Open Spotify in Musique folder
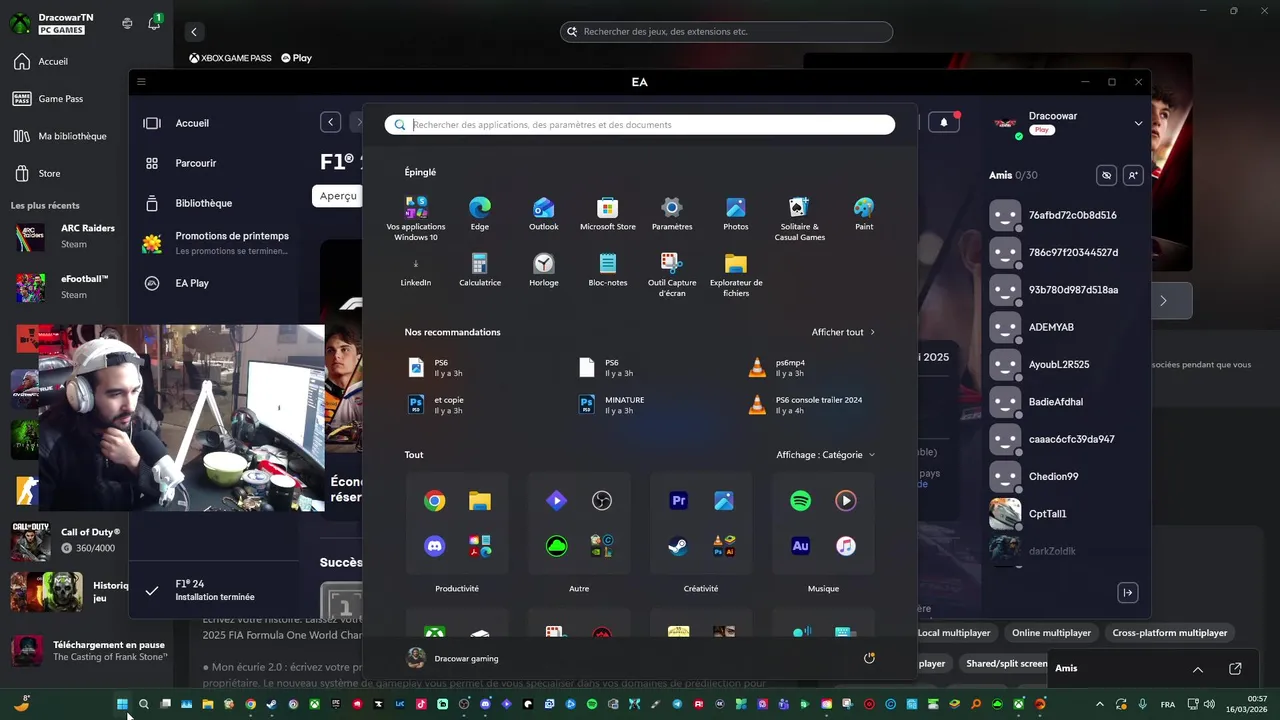Screen dimensions: 1280x720 click(801, 501)
